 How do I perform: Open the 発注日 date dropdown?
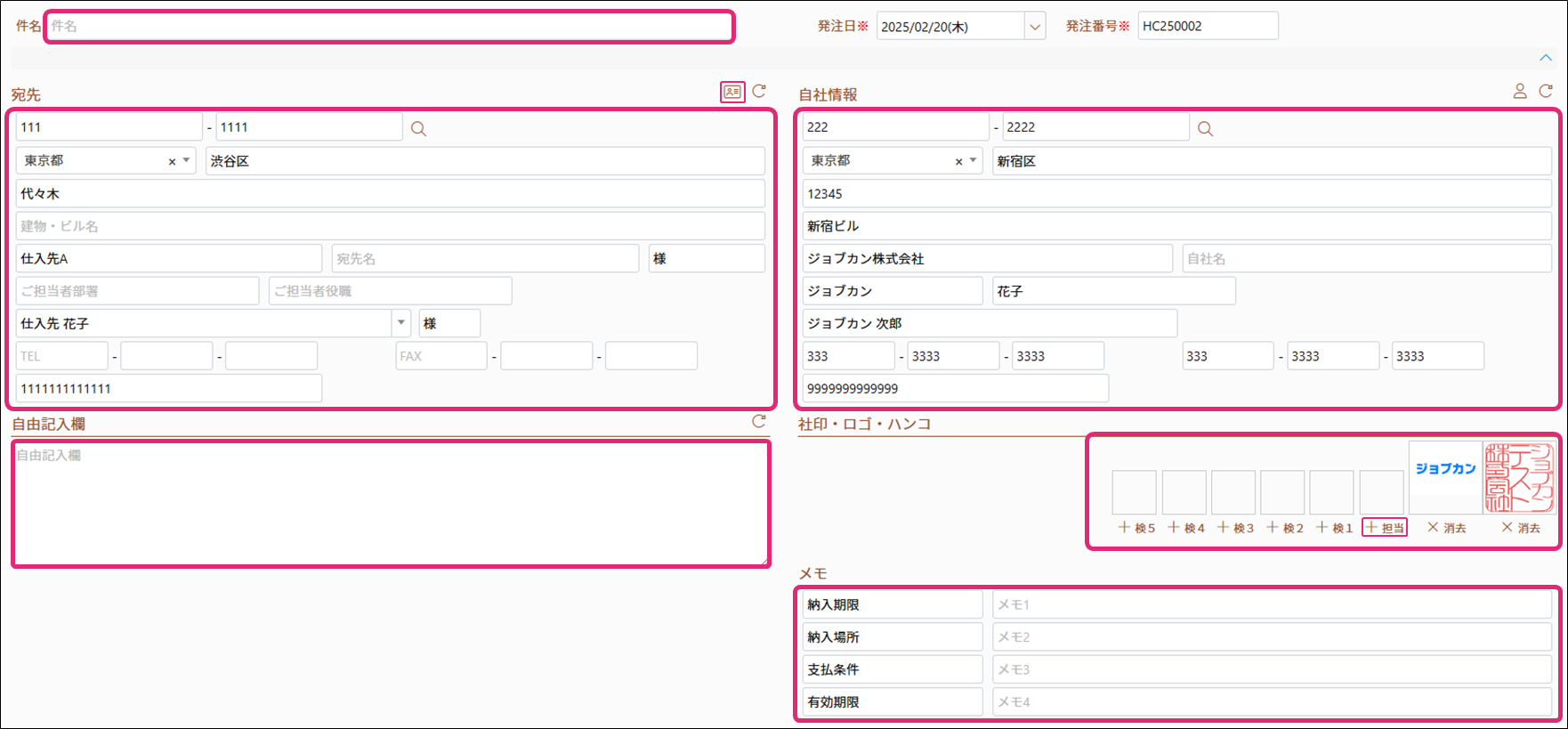tap(1034, 27)
